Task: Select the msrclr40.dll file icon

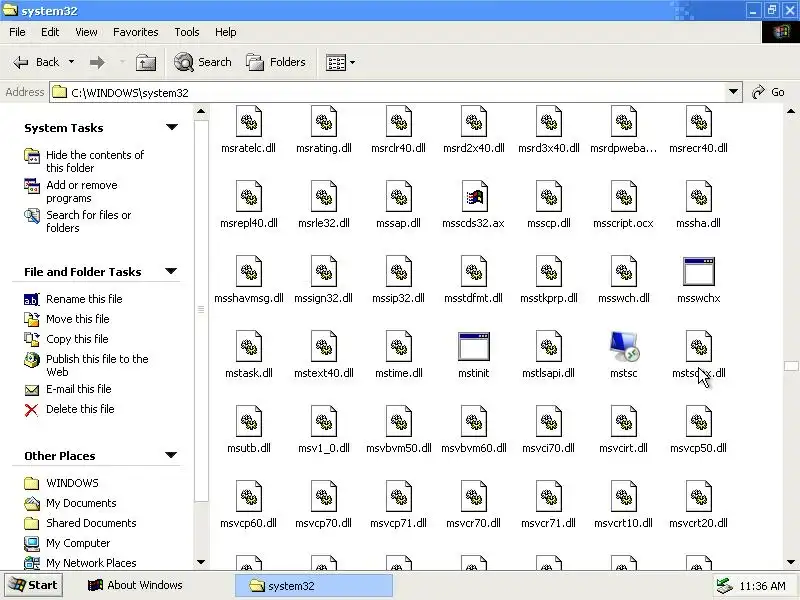Action: (399, 121)
